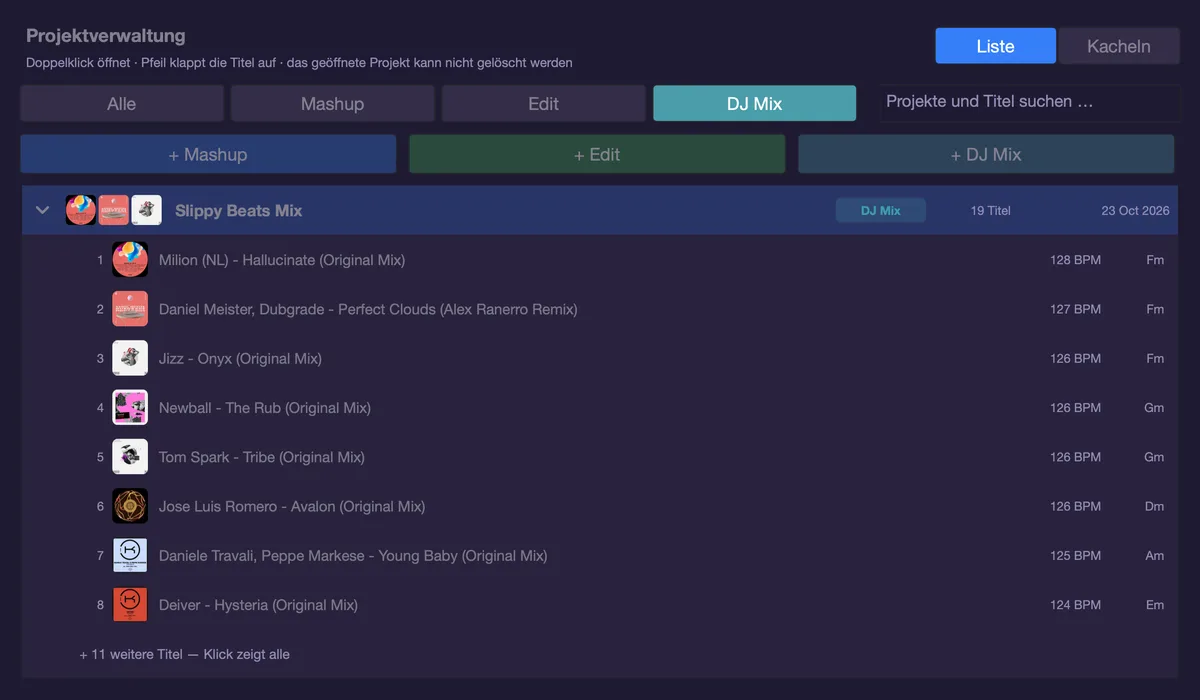Click the Young Baby track artwork

130,556
